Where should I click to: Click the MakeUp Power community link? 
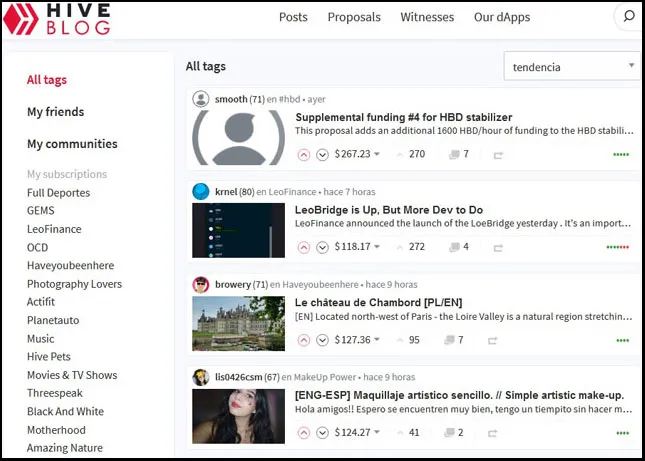coord(325,377)
